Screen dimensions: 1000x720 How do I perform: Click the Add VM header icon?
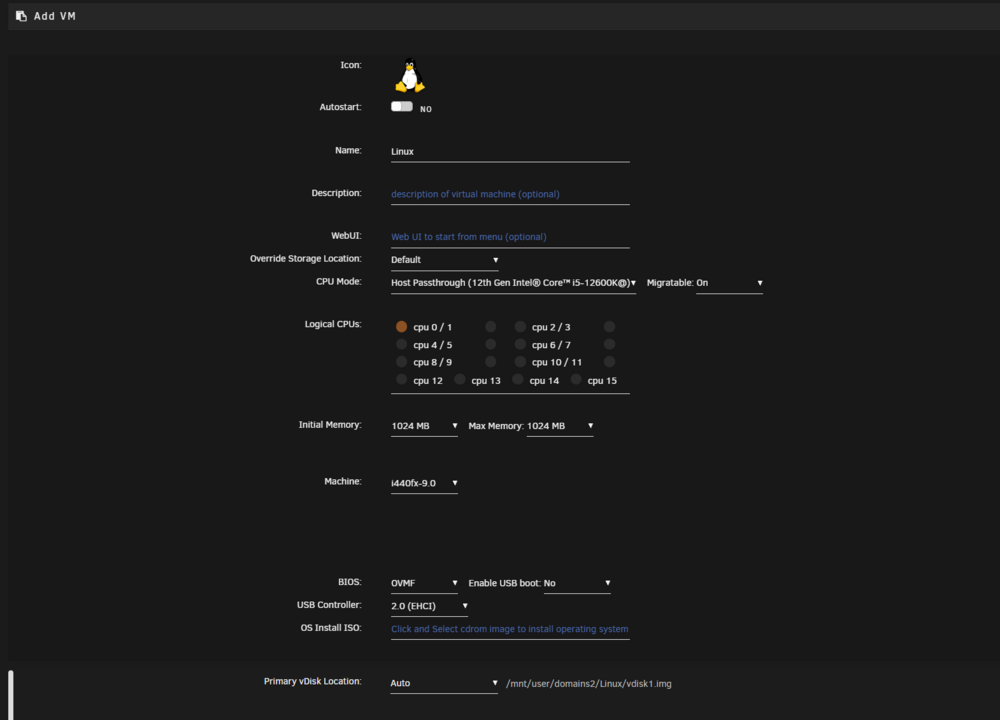click(21, 16)
